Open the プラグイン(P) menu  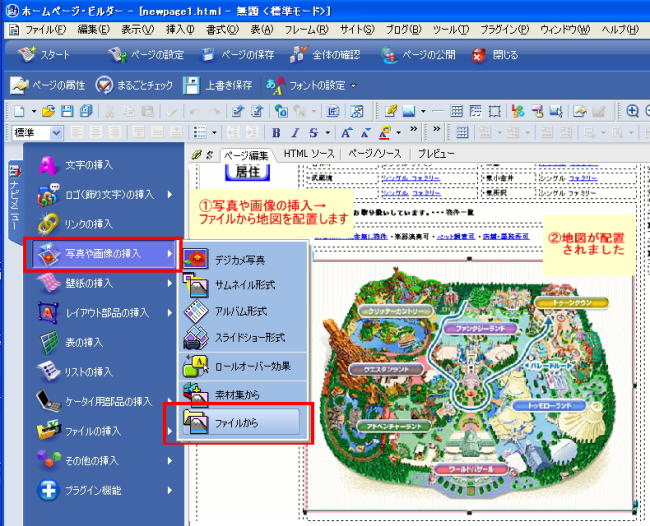click(x=504, y=30)
